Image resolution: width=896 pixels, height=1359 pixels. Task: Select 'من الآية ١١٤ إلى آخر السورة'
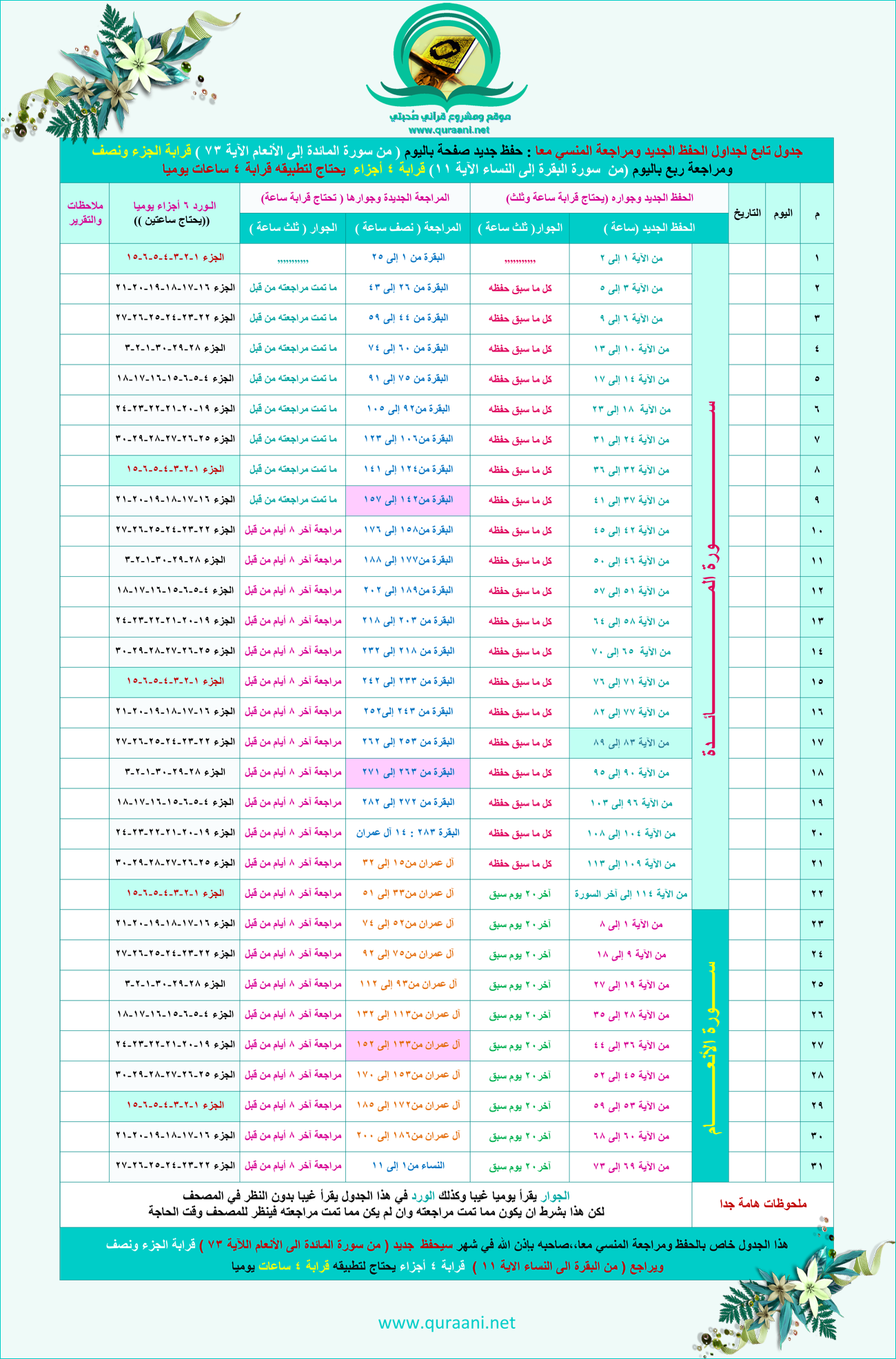click(x=631, y=894)
